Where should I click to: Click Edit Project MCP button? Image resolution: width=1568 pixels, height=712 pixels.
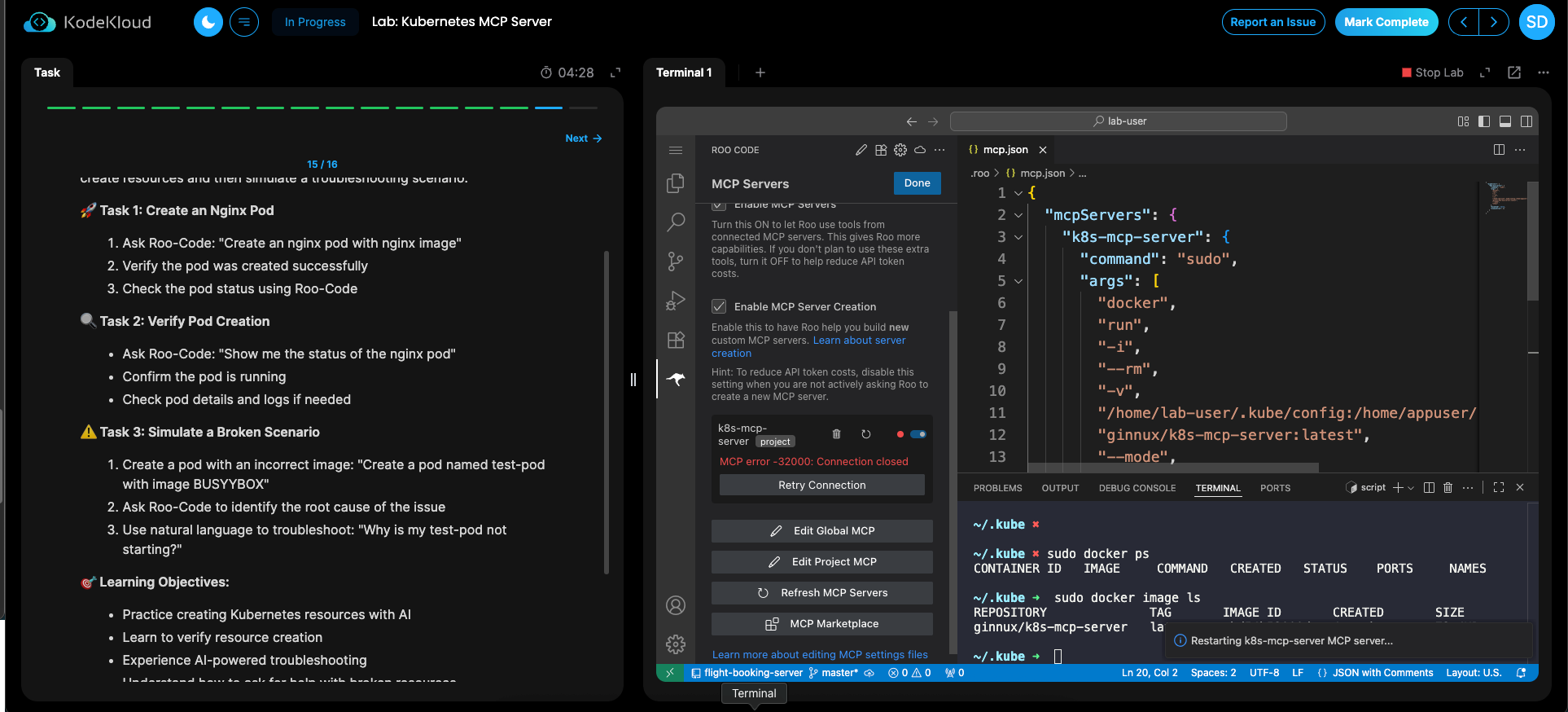click(x=822, y=562)
